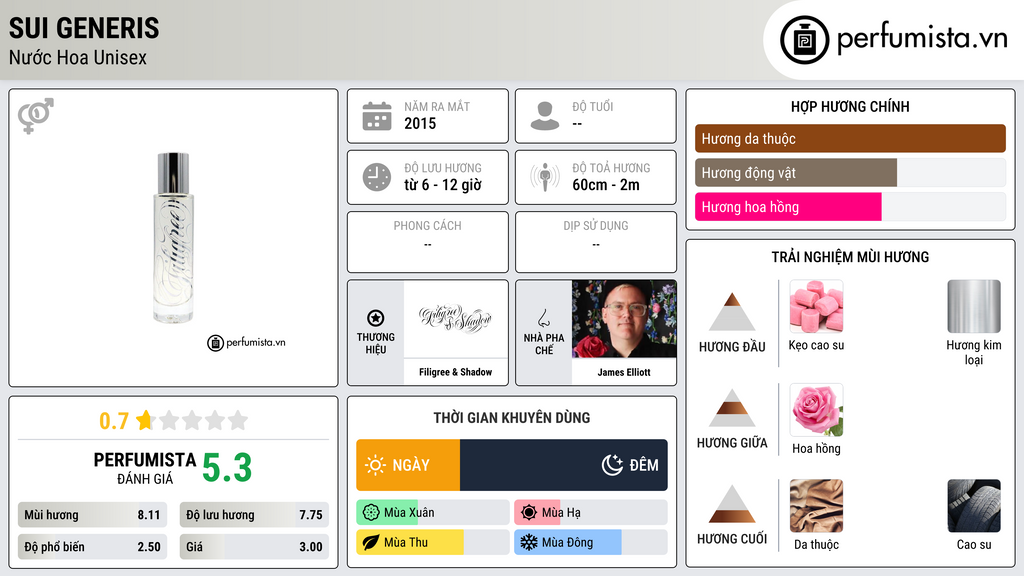Open the Hoa hồng note image
This screenshot has width=1024, height=576.
point(816,409)
